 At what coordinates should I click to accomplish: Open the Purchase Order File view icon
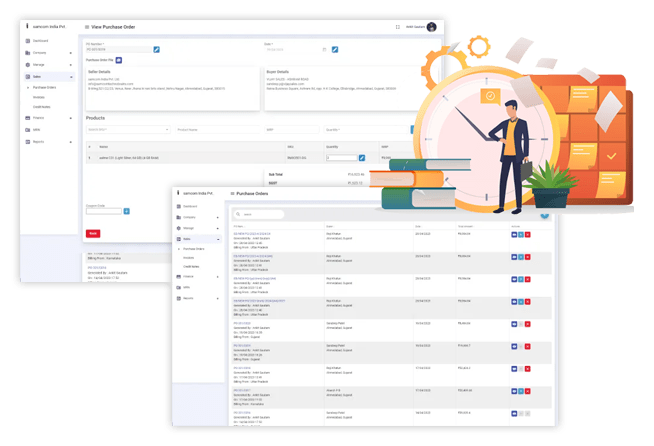[x=118, y=61]
